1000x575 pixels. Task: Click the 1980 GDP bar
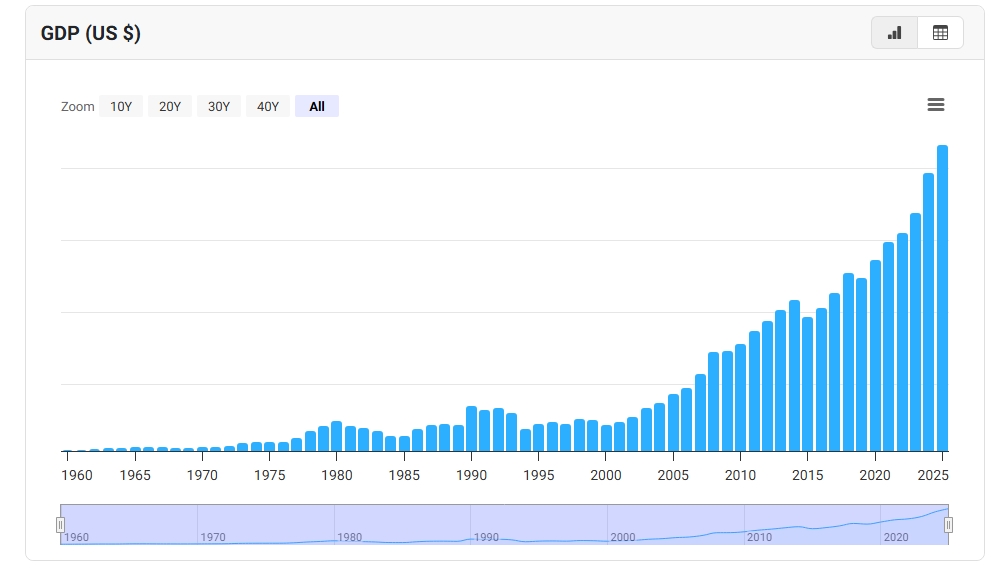click(x=337, y=437)
